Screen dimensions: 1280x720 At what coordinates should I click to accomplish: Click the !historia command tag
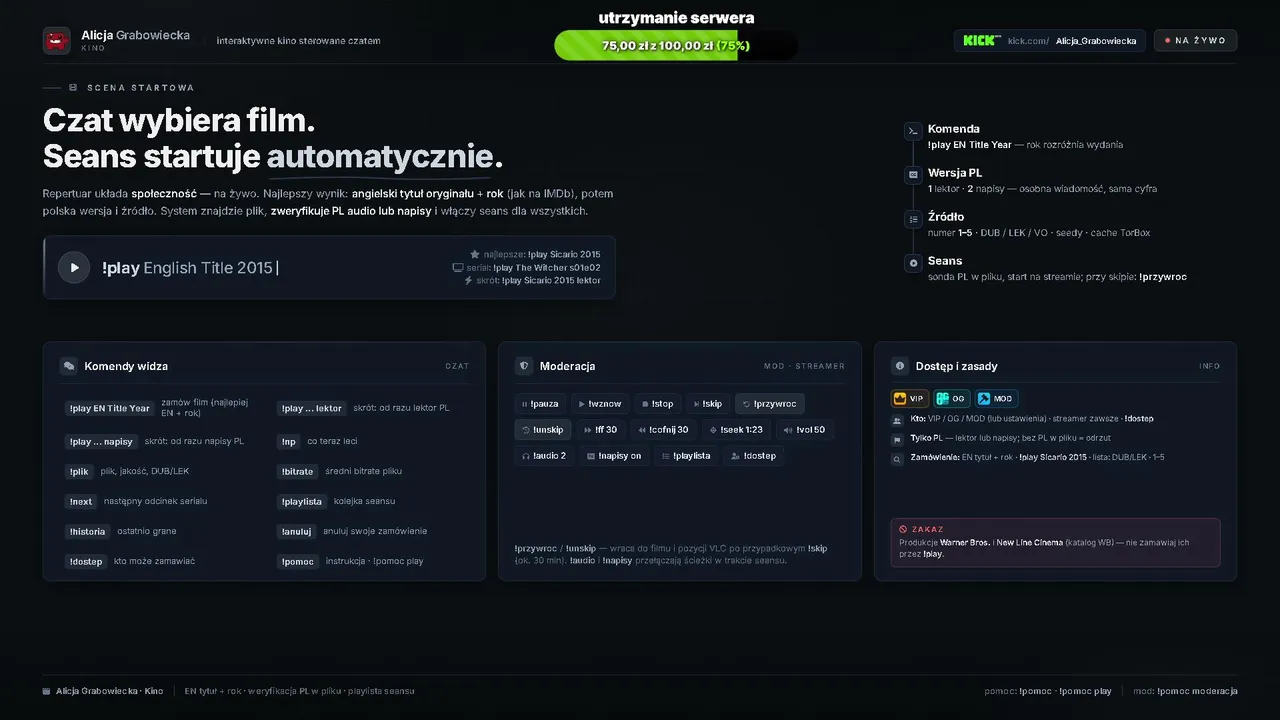tap(88, 531)
